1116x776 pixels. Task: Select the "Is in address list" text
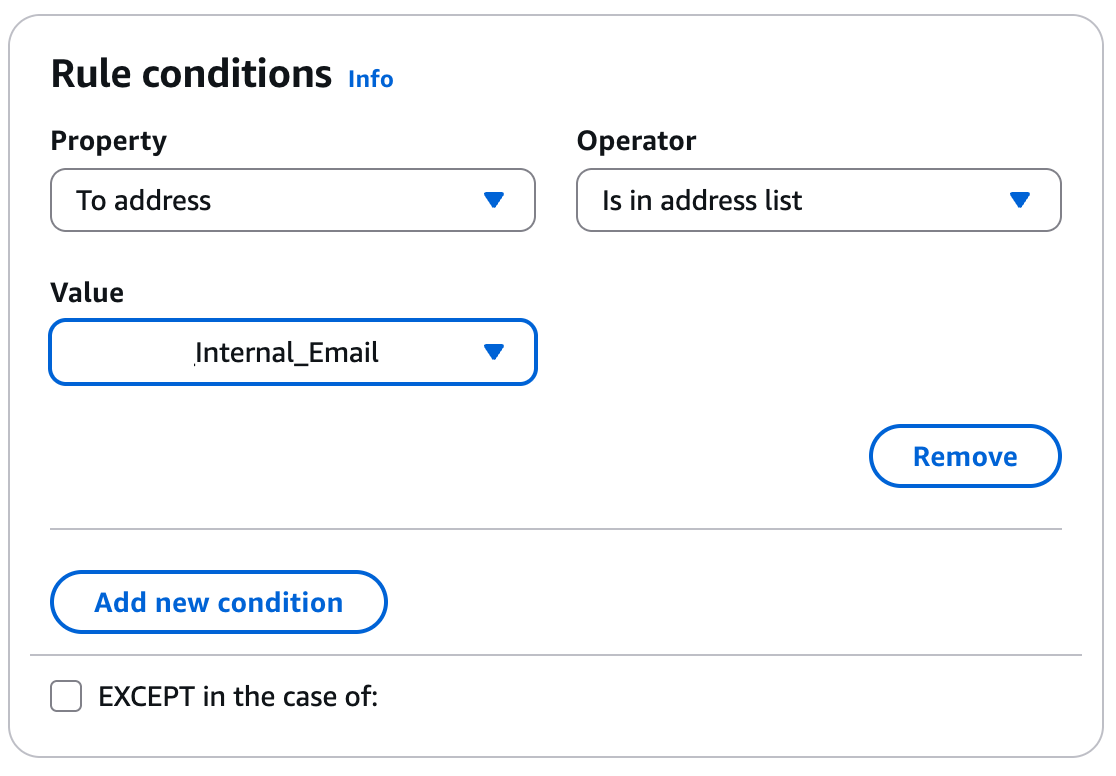(x=702, y=201)
